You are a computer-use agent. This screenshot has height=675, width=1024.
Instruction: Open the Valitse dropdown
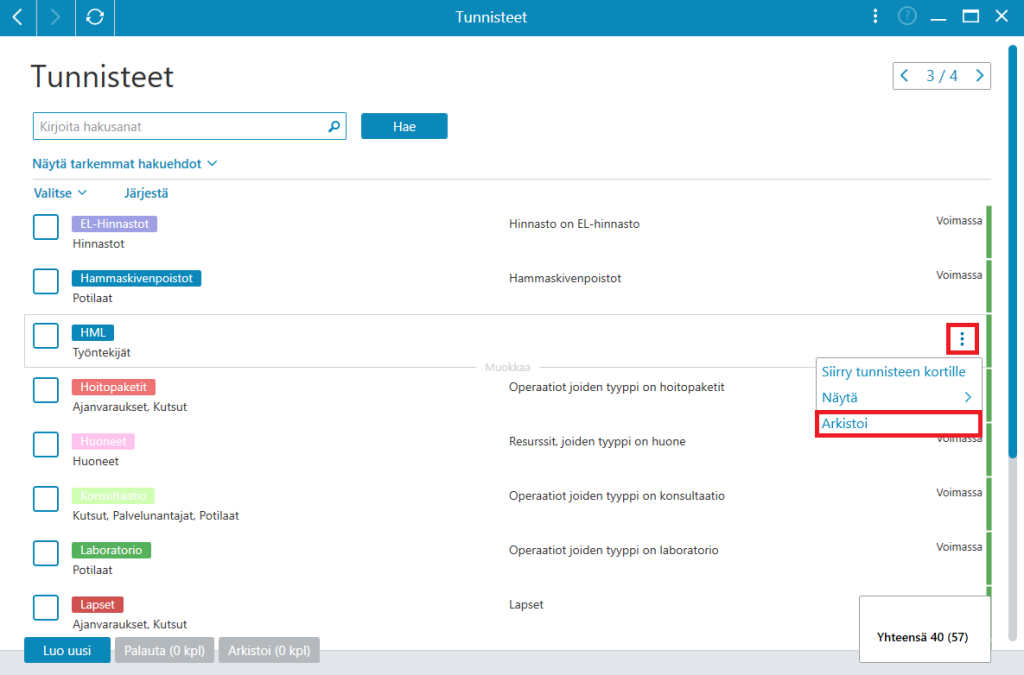point(59,193)
